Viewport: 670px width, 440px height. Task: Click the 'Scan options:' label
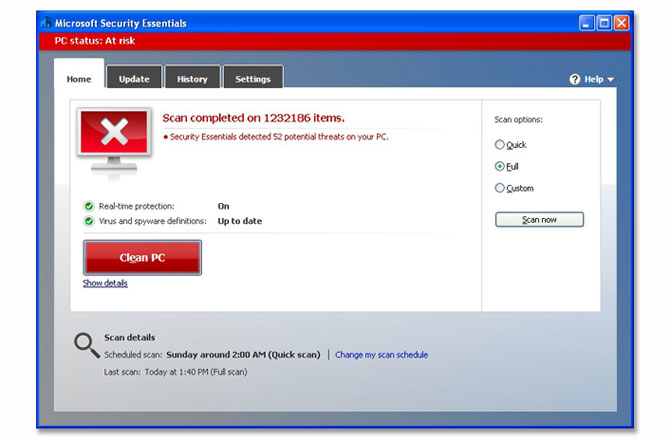(518, 120)
